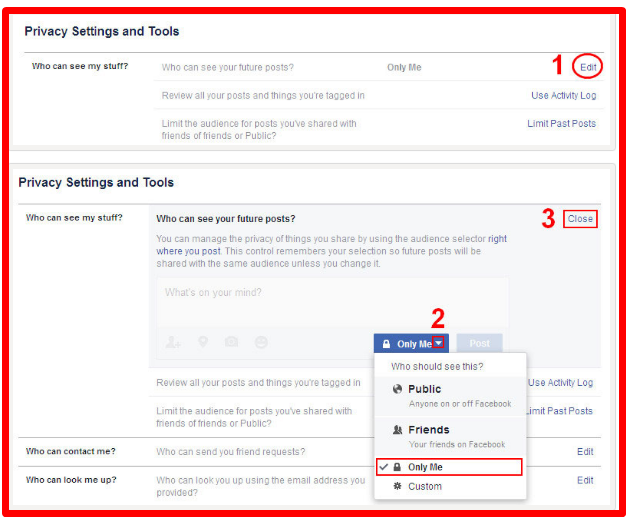This screenshot has height=517, width=628.
Task: Click the greyed Post button
Action: [x=479, y=343]
